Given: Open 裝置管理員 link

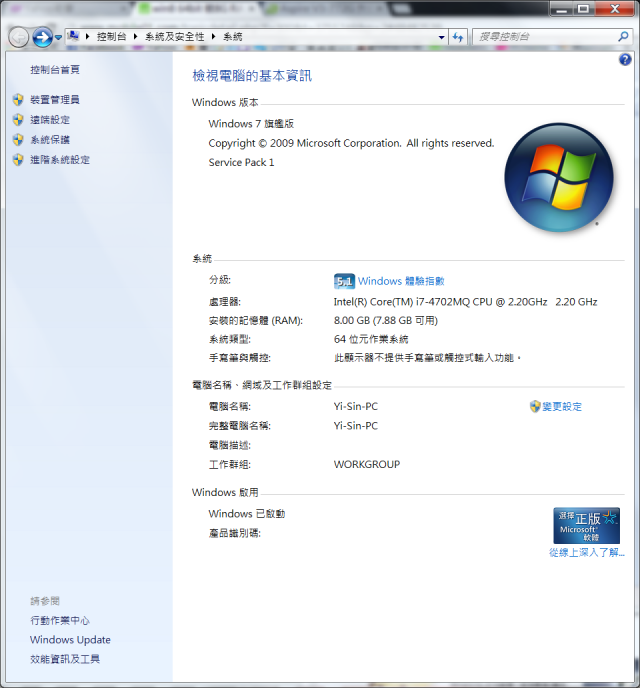Looking at the screenshot, I should coord(55,100).
